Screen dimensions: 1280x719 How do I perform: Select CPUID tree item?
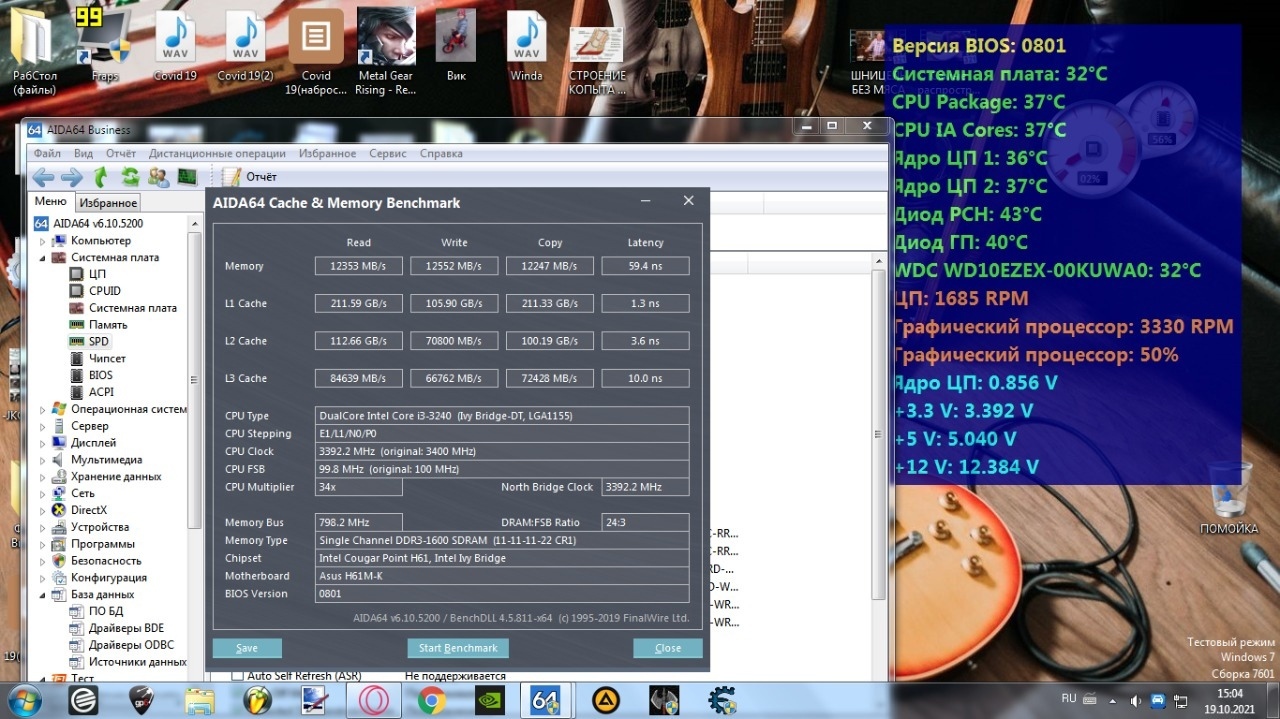pyautogui.click(x=104, y=291)
